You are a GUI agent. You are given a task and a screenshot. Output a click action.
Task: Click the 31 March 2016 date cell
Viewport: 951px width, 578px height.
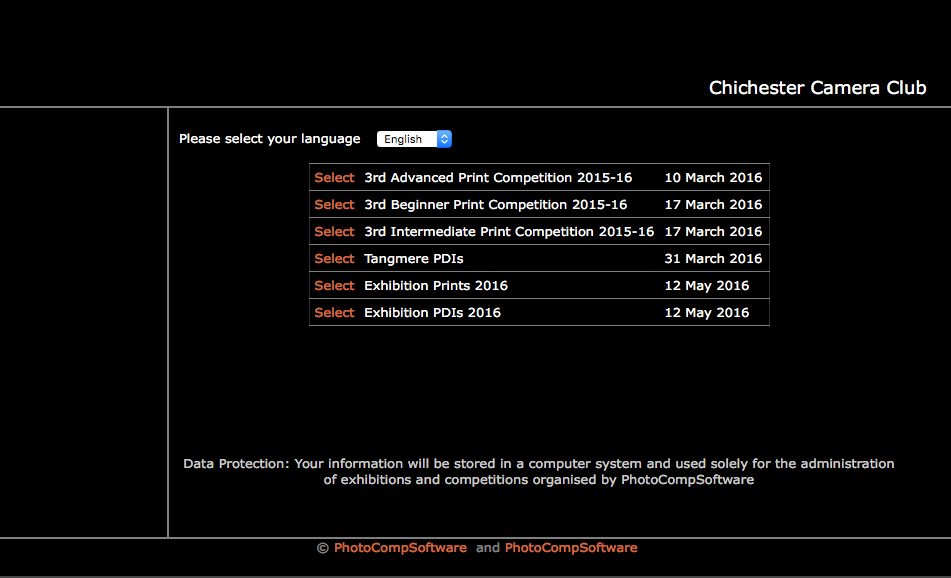tap(713, 258)
